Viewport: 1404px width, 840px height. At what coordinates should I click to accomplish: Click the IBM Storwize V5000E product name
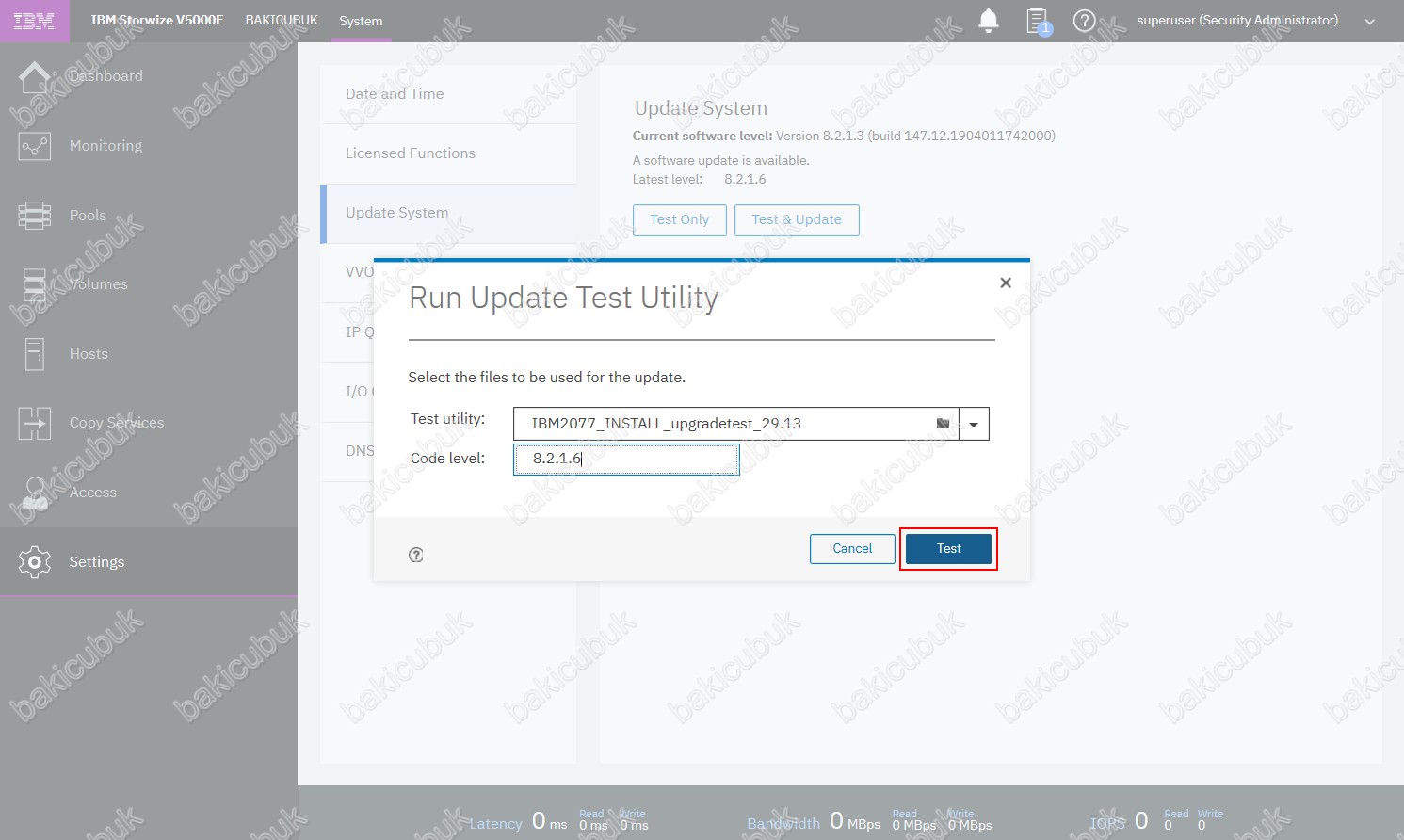(x=157, y=20)
